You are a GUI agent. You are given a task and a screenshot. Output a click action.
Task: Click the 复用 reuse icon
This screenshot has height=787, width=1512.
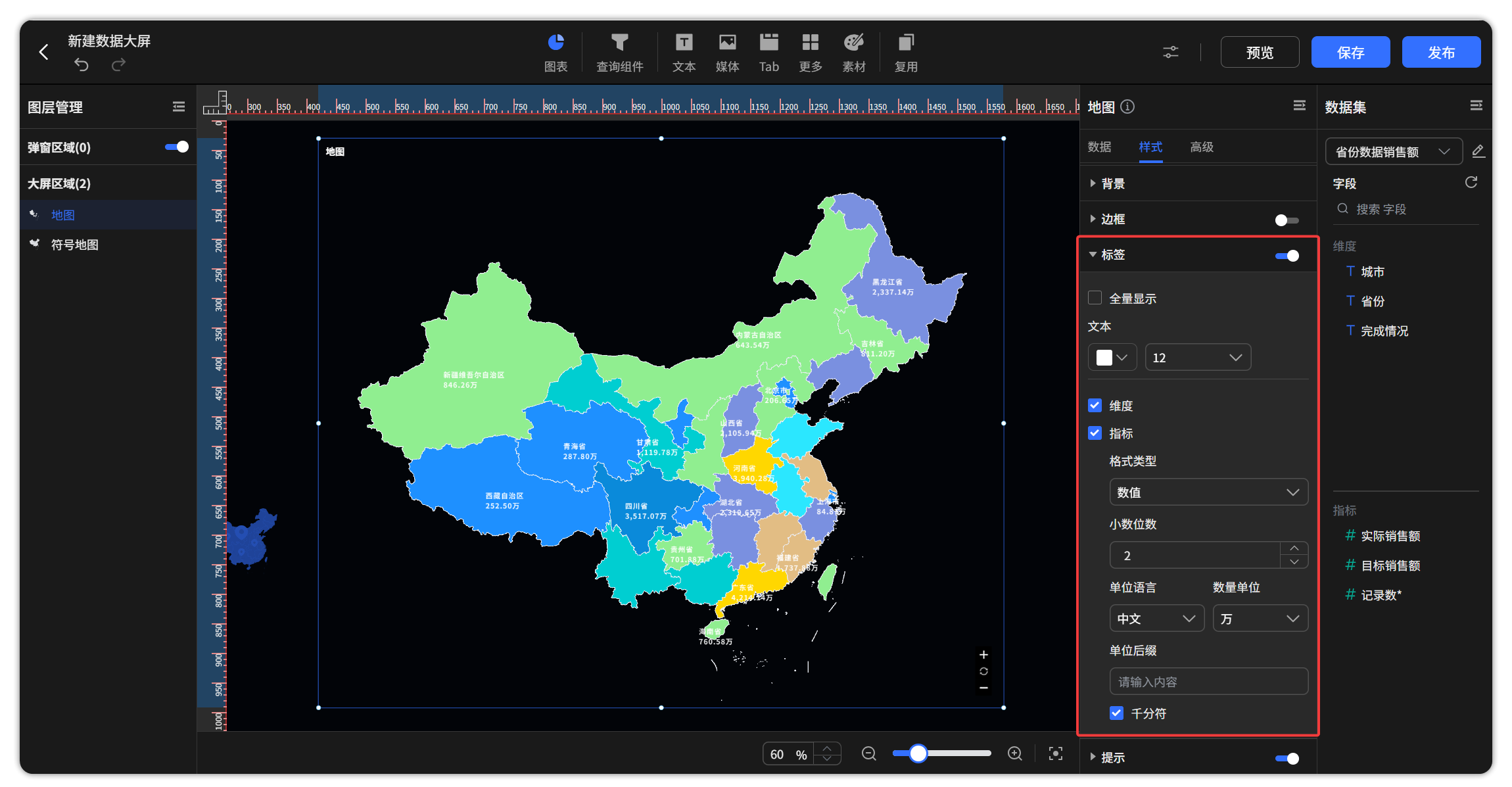(906, 53)
